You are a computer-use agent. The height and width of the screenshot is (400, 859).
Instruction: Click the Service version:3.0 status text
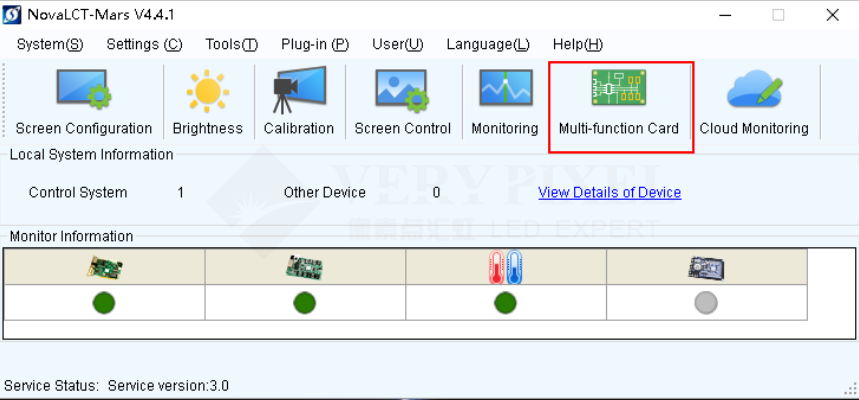coord(168,386)
